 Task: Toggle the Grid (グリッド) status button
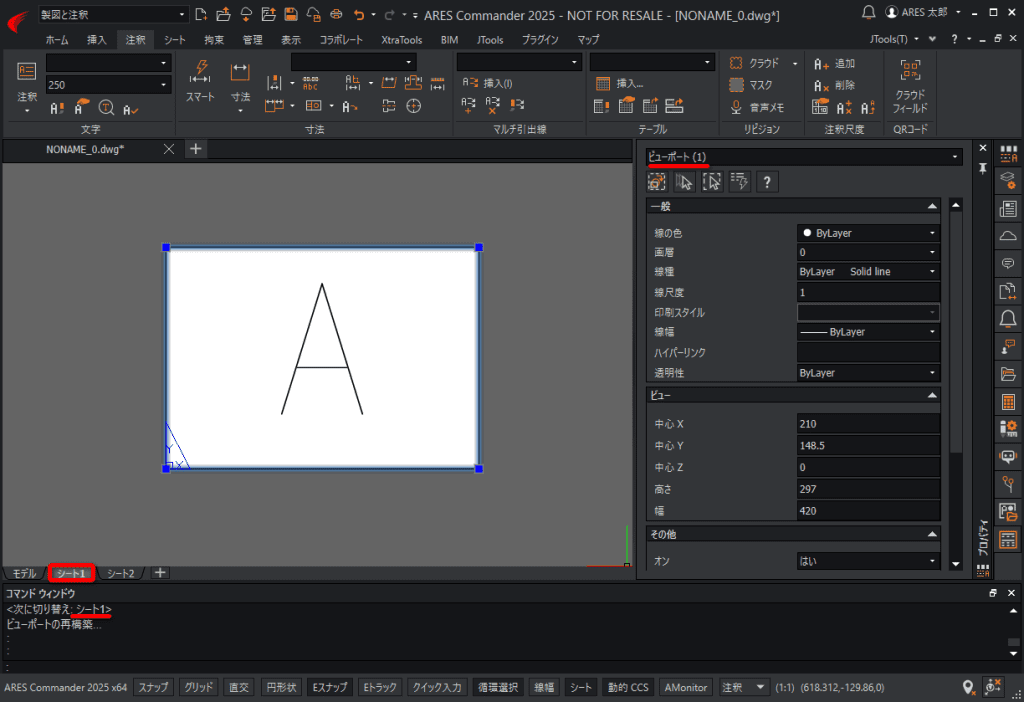pyautogui.click(x=199, y=687)
